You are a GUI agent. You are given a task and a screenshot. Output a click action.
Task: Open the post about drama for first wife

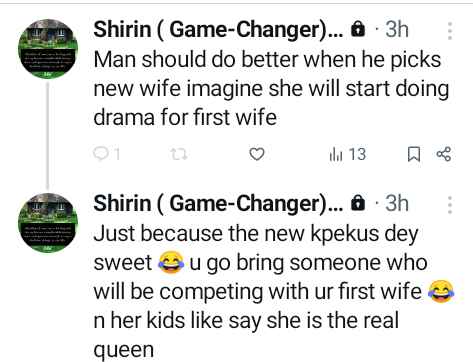pos(271,89)
